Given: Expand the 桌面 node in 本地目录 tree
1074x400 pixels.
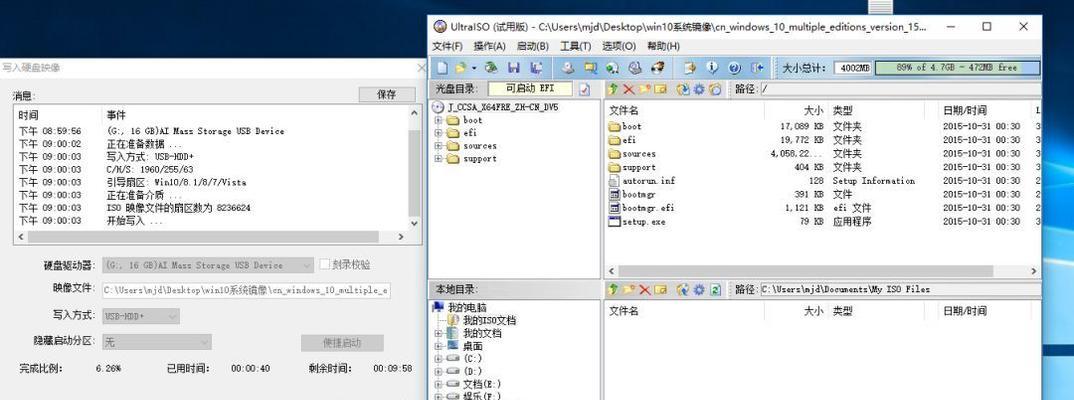Looking at the screenshot, I should tap(438, 346).
